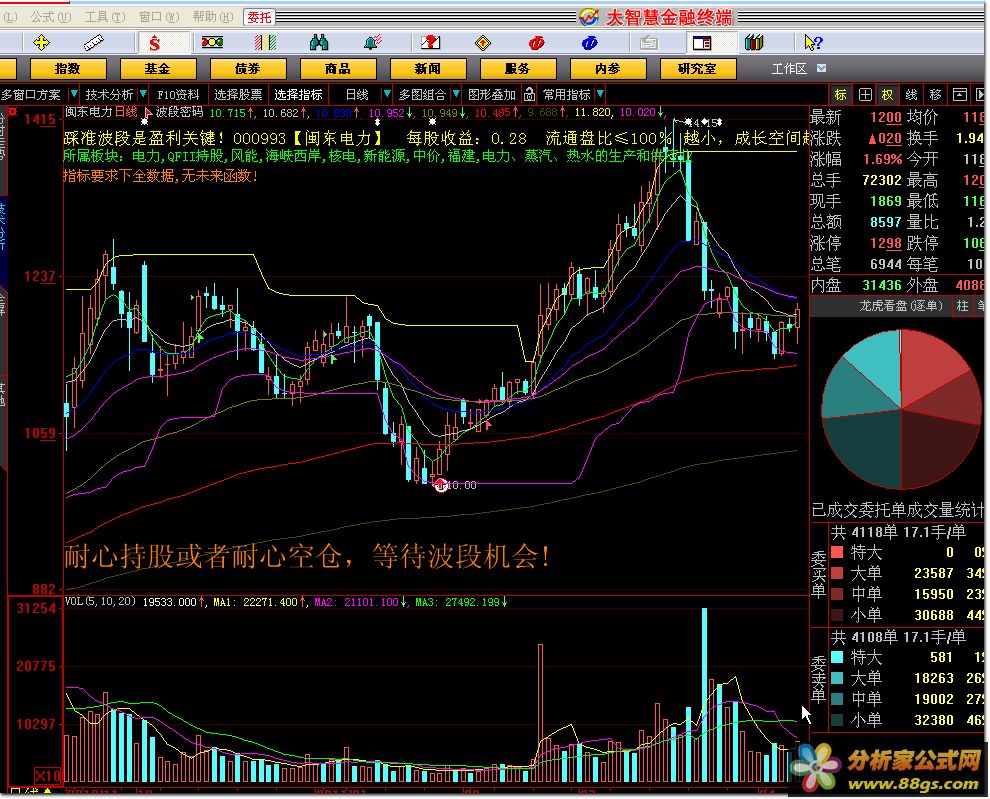Click the 委托 order button
Screen dimensions: 990x799
tap(259, 17)
